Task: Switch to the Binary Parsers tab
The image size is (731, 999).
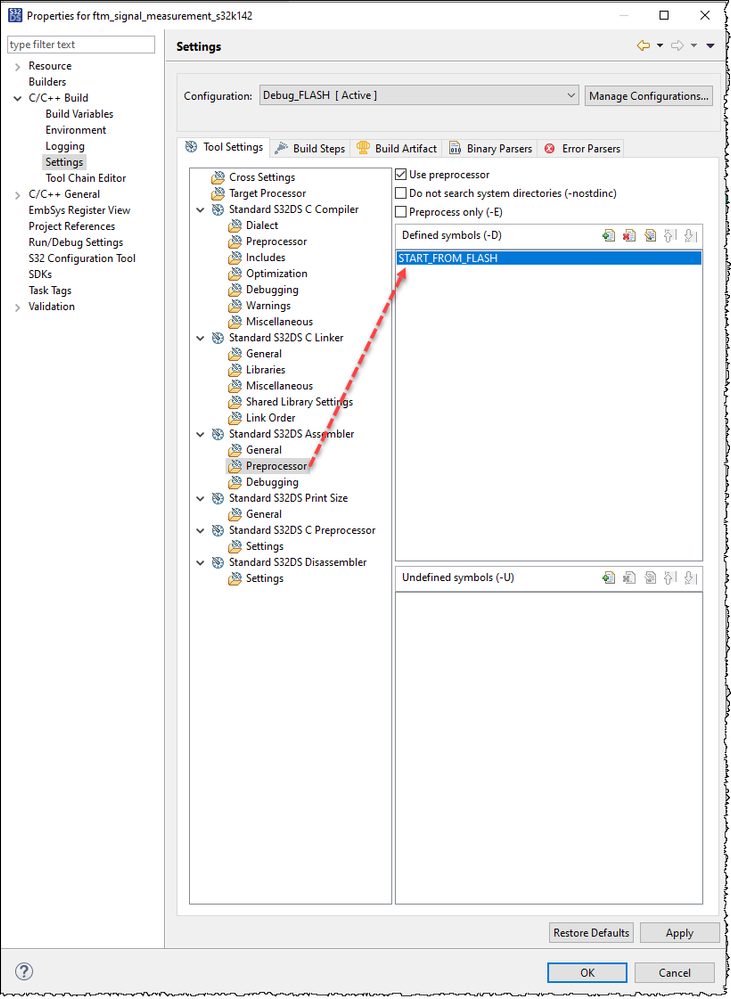Action: (x=491, y=148)
